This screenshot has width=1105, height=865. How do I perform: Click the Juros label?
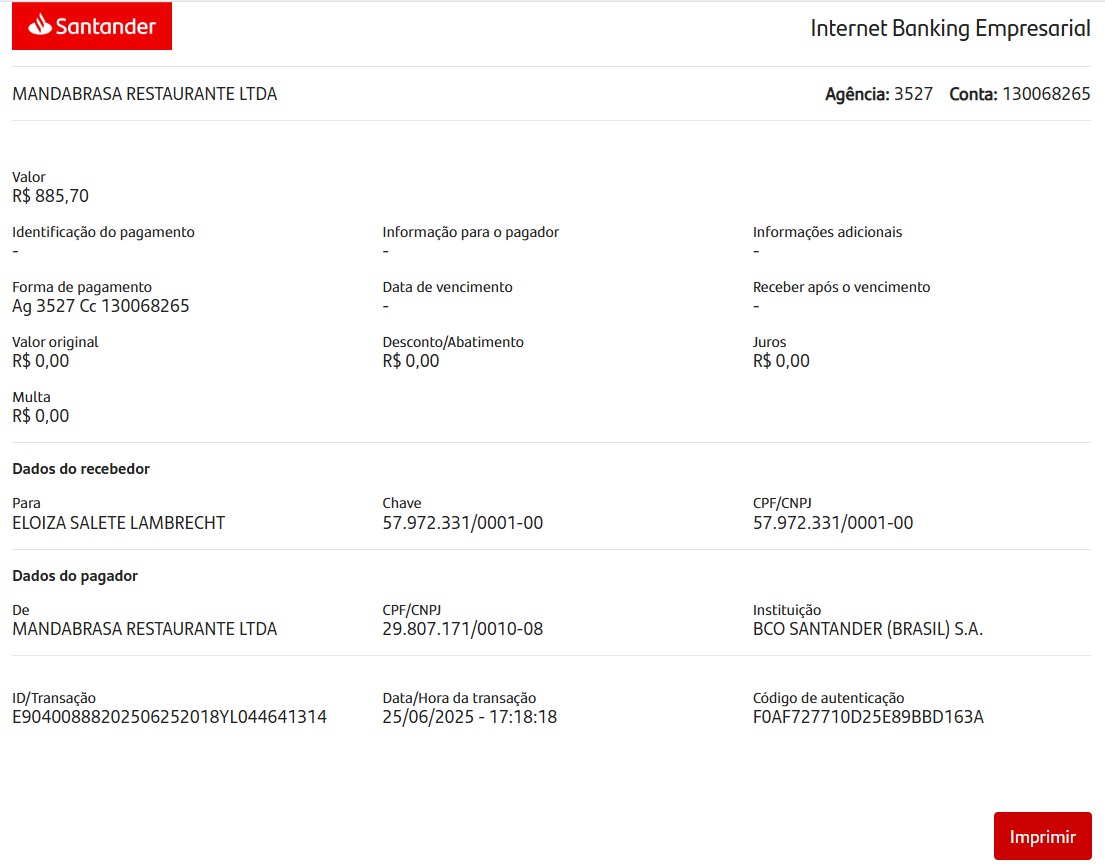[x=770, y=342]
